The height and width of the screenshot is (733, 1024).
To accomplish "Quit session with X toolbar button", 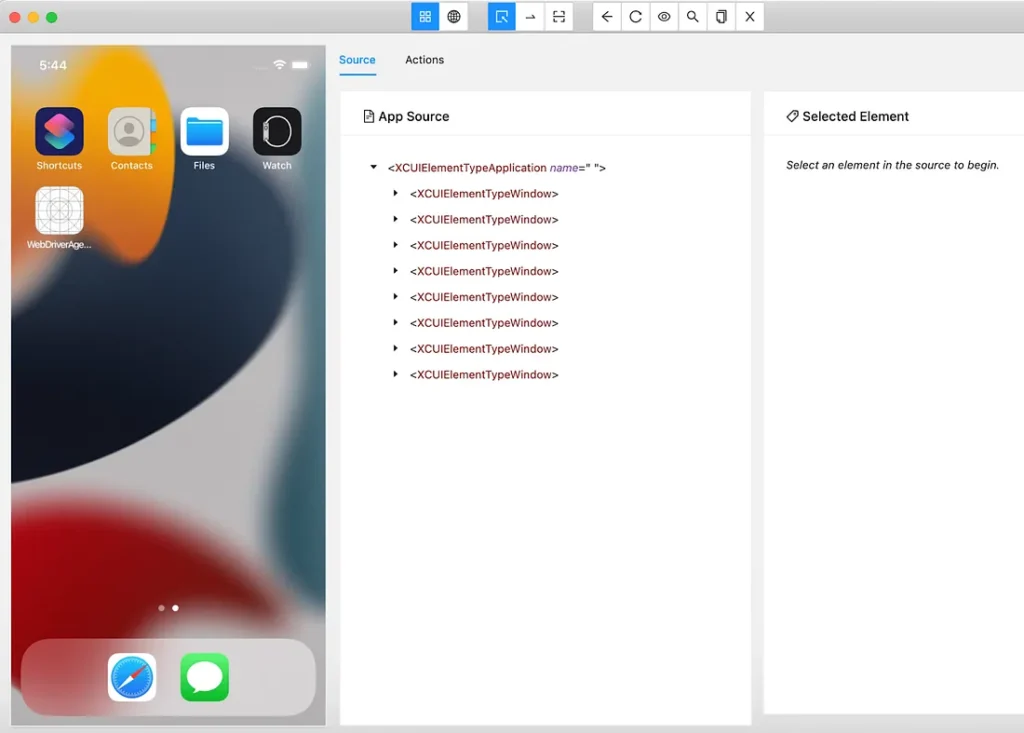I will [x=750, y=17].
